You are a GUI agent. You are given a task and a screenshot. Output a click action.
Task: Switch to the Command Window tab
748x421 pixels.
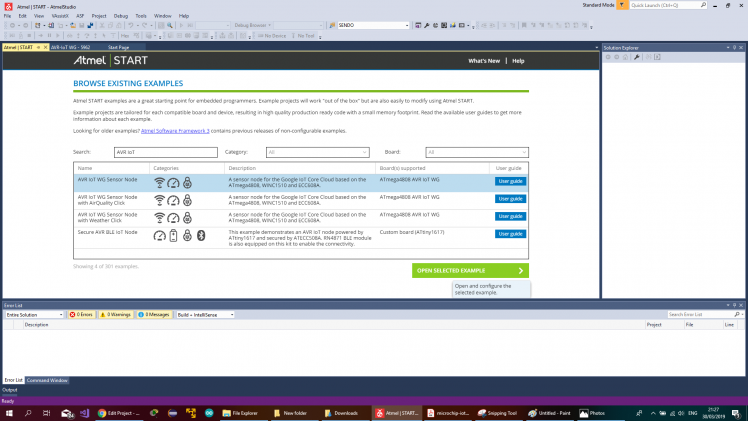47,380
